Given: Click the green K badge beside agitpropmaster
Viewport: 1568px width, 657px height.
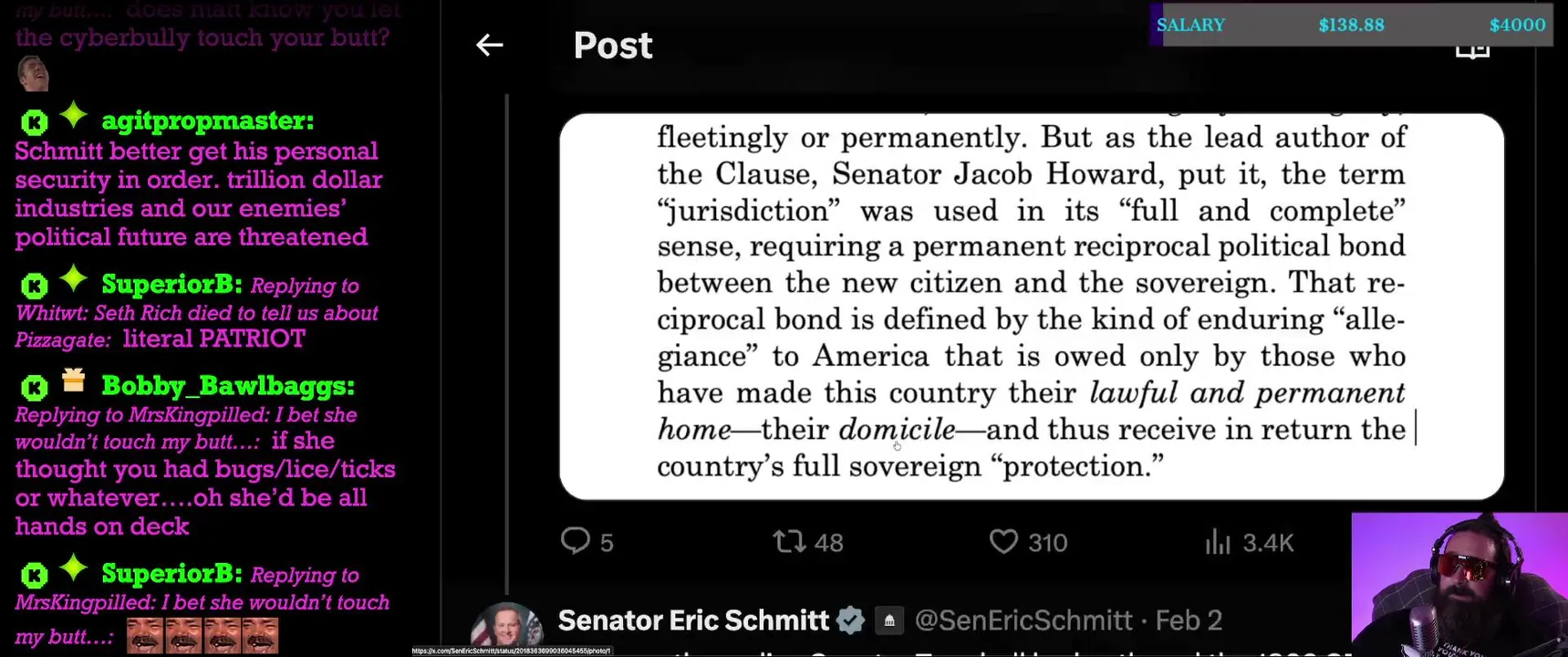Looking at the screenshot, I should 35,122.
